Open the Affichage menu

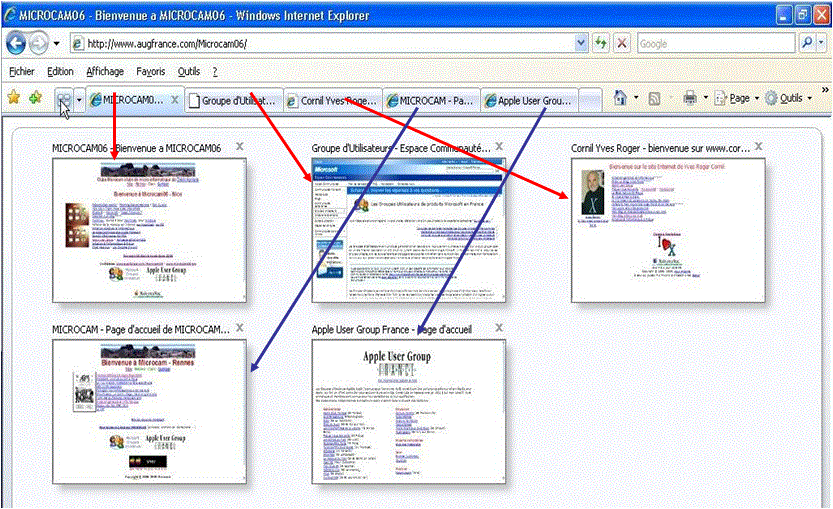105,71
